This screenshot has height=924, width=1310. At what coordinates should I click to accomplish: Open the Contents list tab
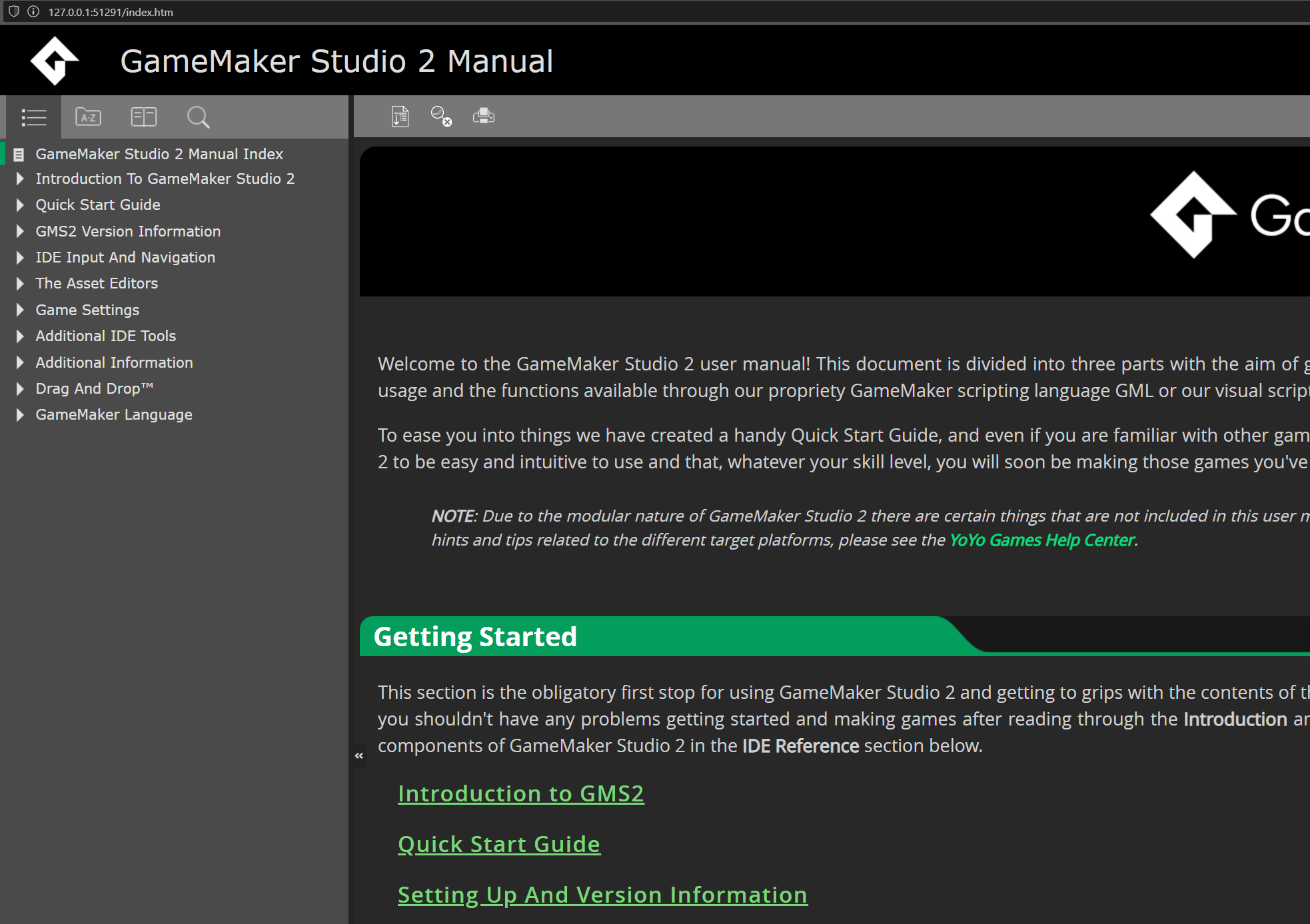pyautogui.click(x=34, y=117)
